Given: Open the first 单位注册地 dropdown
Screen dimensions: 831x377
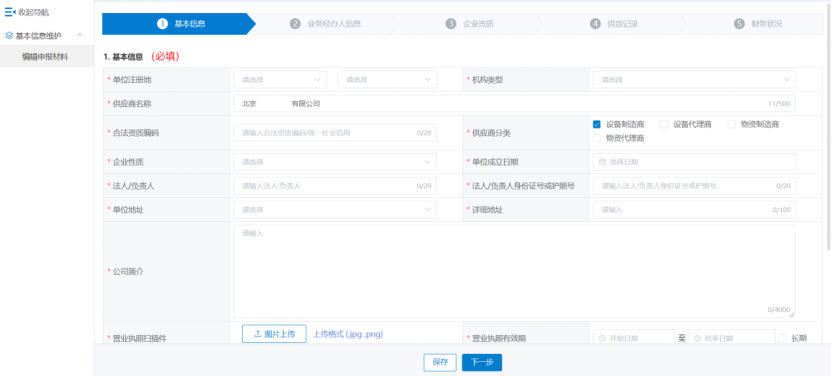Looking at the screenshot, I should pos(280,80).
